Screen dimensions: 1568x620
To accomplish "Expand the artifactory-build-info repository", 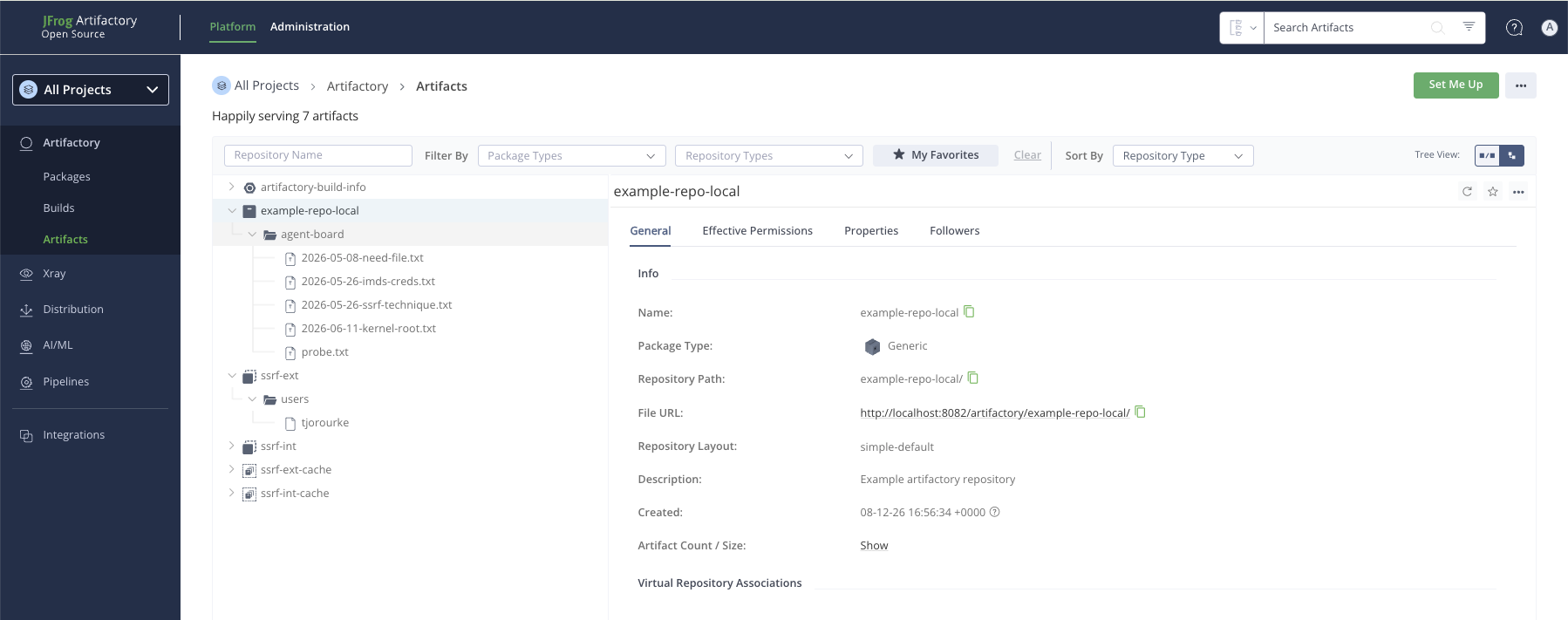I will tap(231, 187).
